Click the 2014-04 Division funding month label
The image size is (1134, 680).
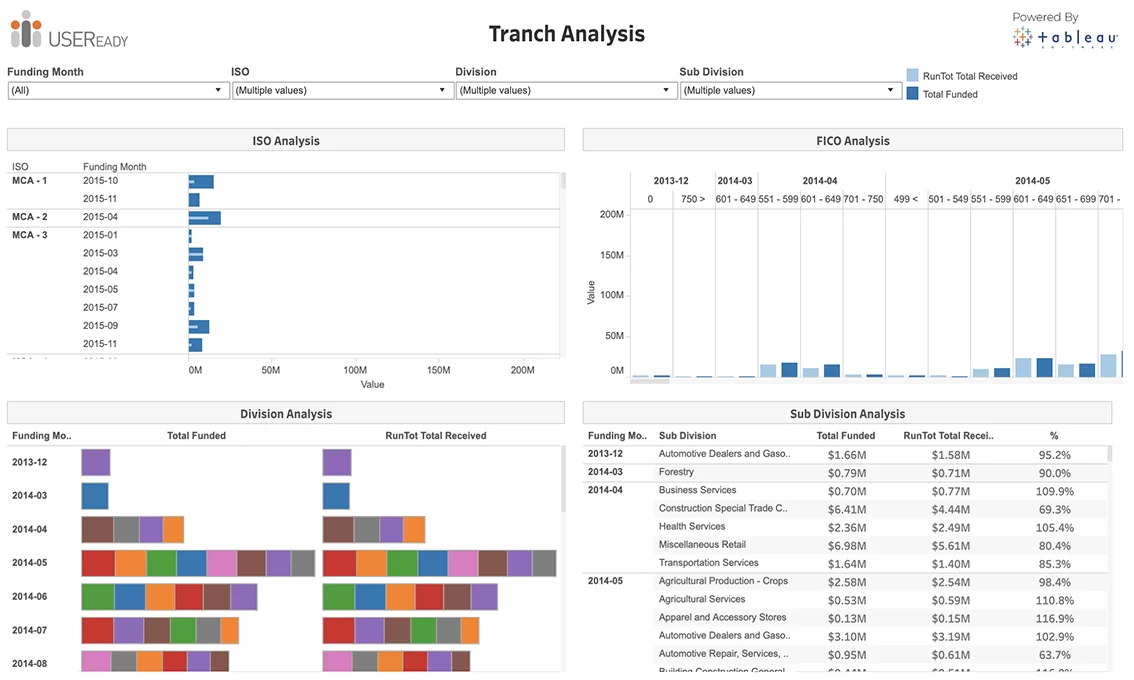click(x=30, y=529)
